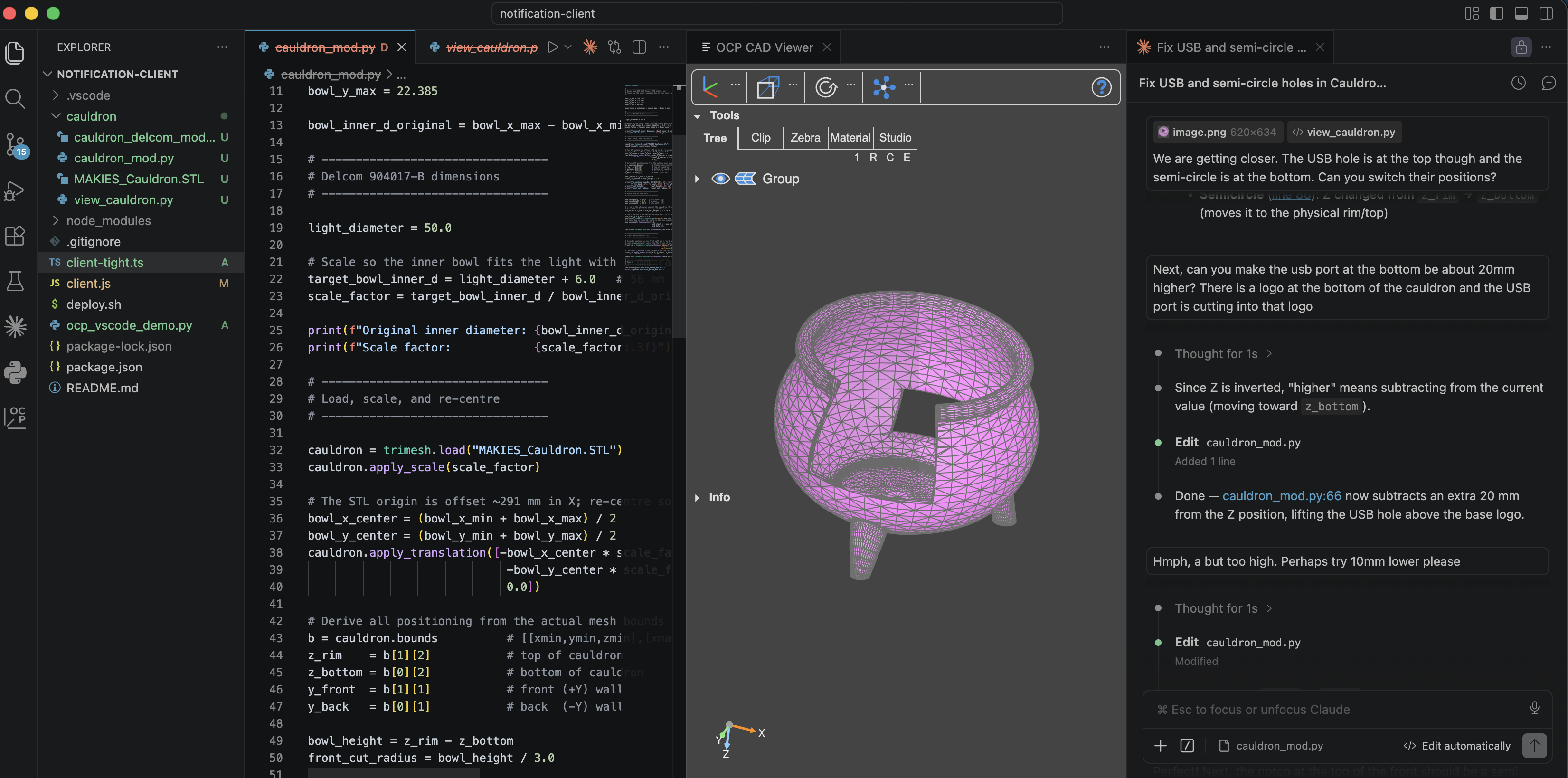Start a new Claude chat

pos(1549,83)
